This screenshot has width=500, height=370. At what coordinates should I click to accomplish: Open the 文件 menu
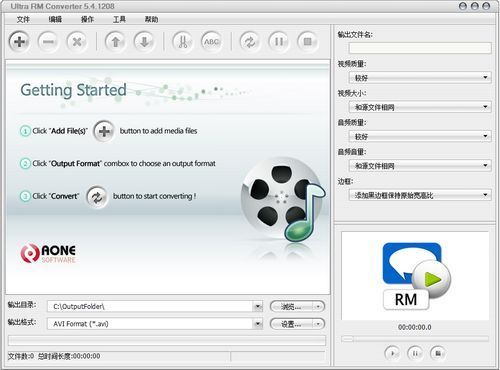click(x=23, y=19)
